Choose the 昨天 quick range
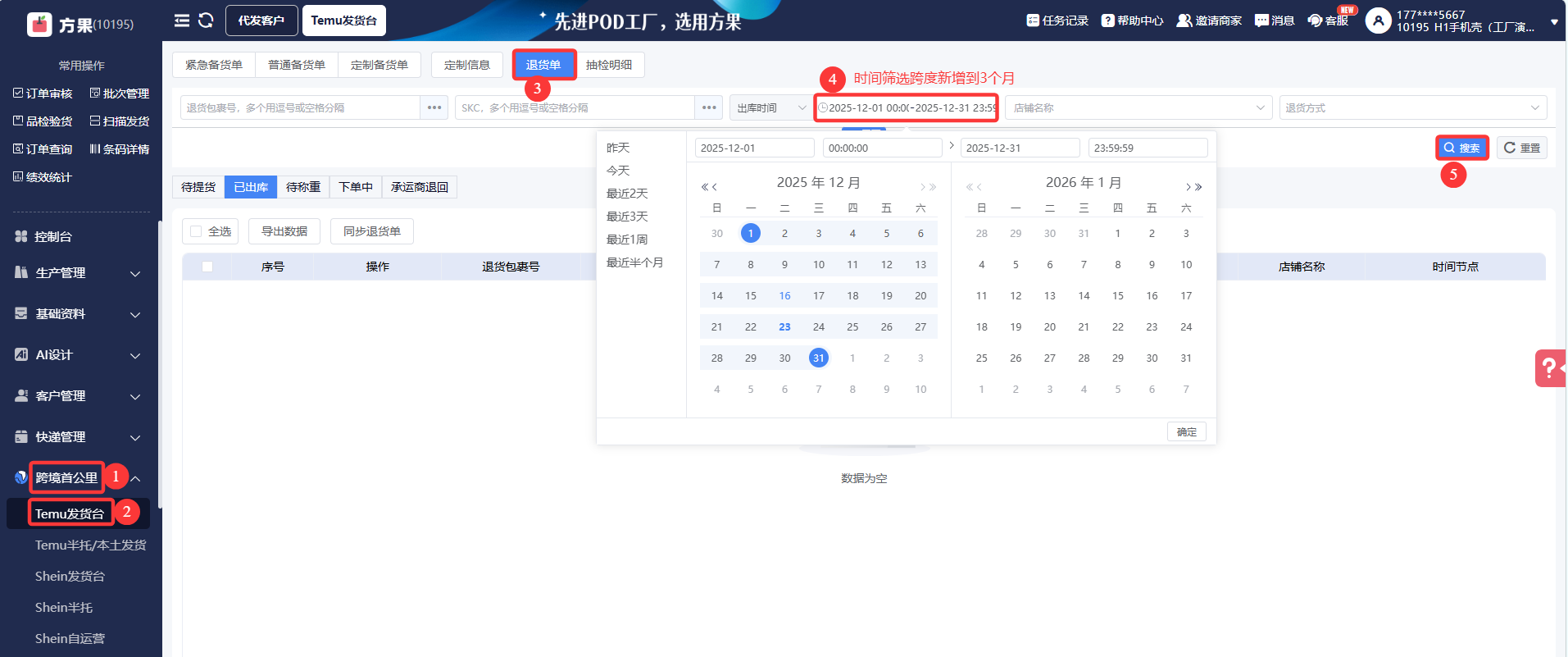This screenshot has height=657, width=1568. [618, 148]
